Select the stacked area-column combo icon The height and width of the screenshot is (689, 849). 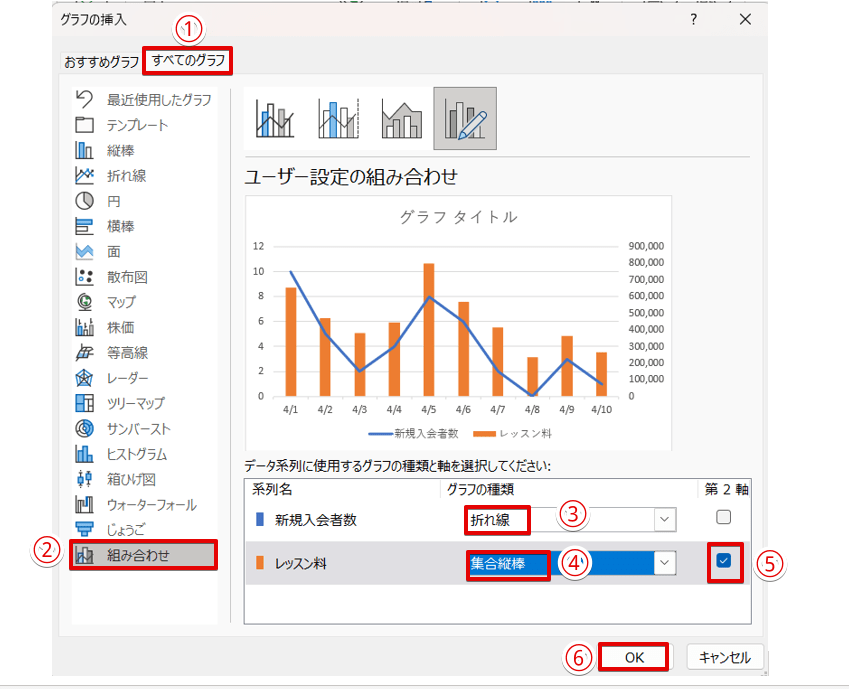[402, 119]
